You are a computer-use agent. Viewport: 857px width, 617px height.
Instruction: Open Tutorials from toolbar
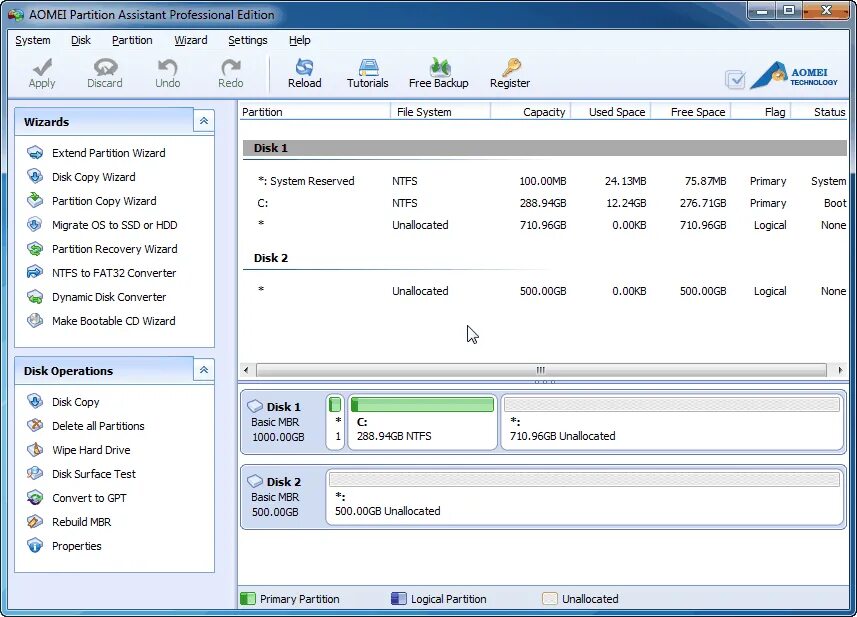[x=368, y=67]
